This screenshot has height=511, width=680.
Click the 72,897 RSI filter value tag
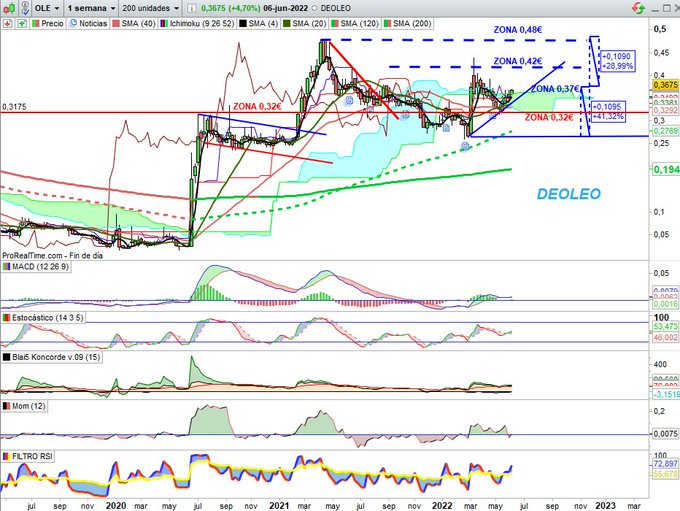click(x=666, y=464)
